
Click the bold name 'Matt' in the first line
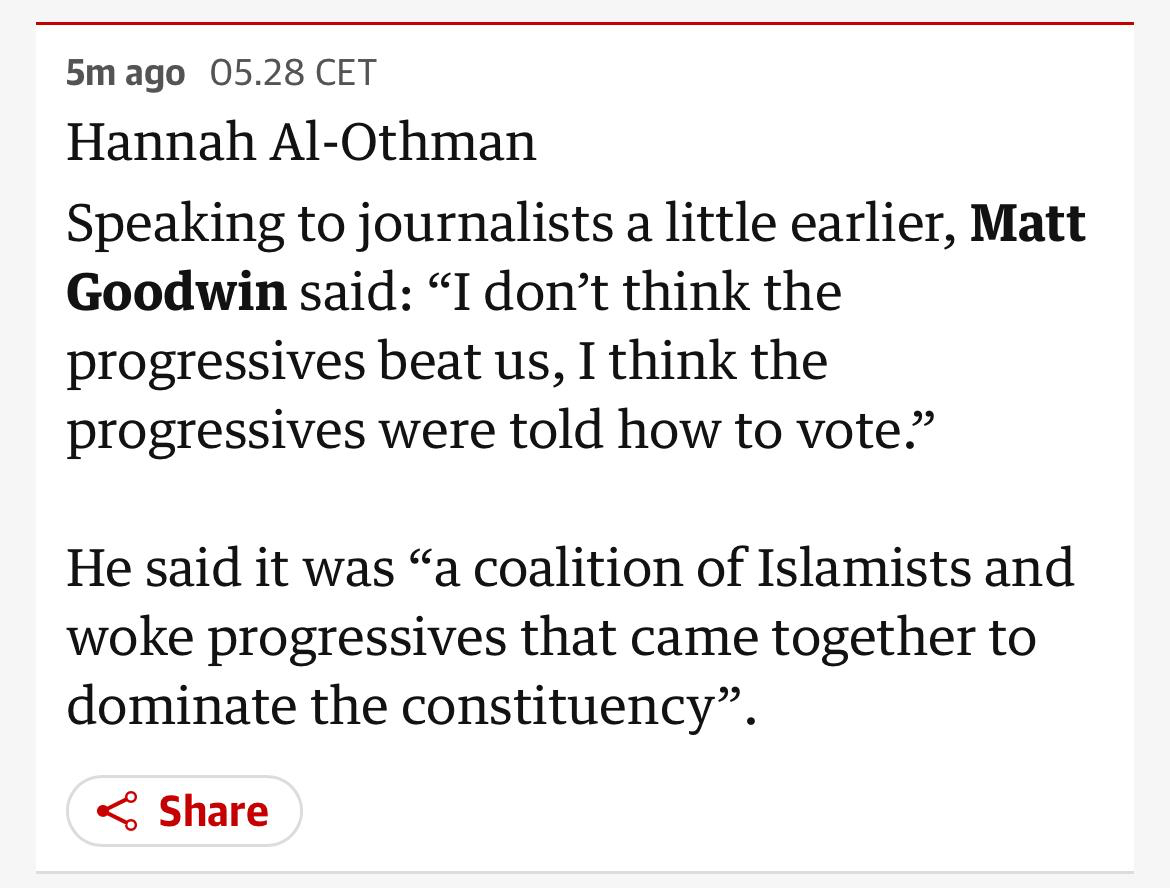click(1027, 223)
